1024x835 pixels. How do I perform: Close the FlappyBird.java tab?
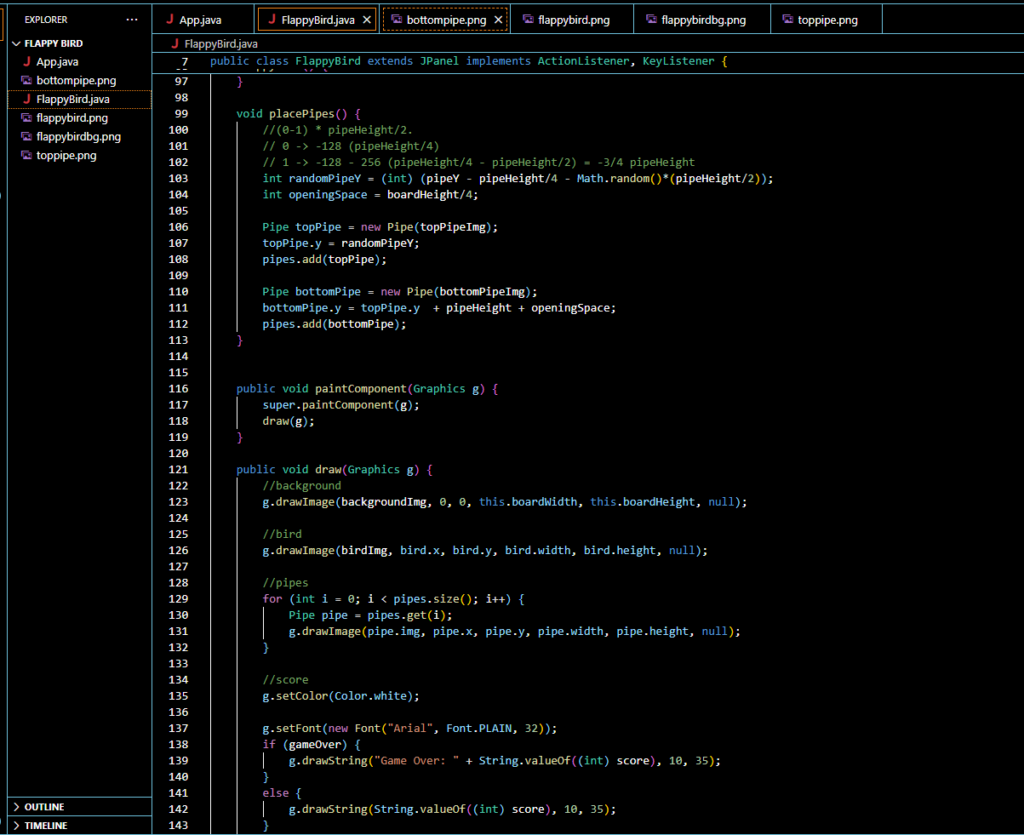[x=366, y=19]
